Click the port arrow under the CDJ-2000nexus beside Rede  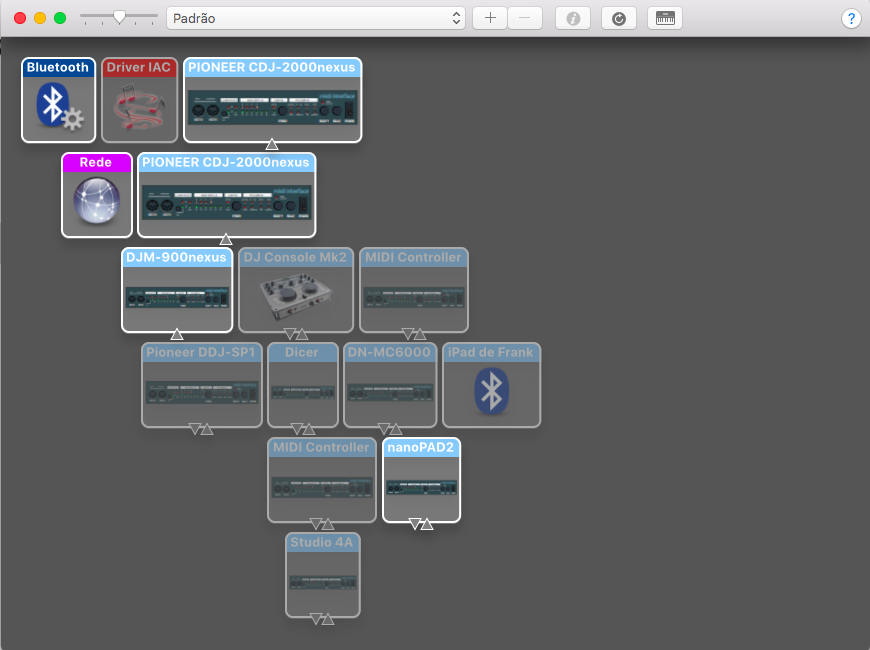coord(225,239)
